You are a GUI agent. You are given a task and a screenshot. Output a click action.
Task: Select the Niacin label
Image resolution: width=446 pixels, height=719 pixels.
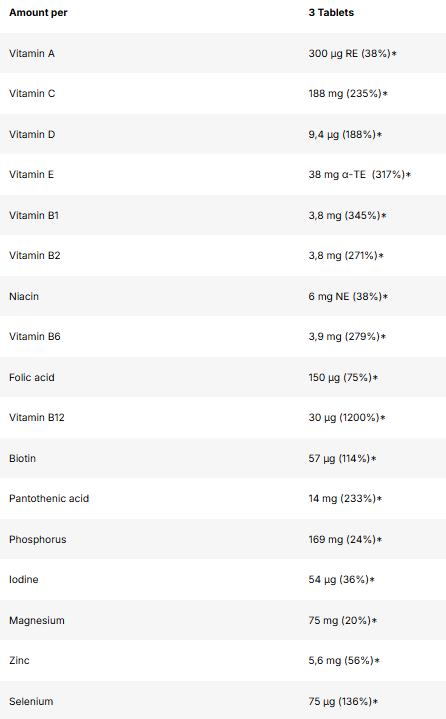point(24,296)
